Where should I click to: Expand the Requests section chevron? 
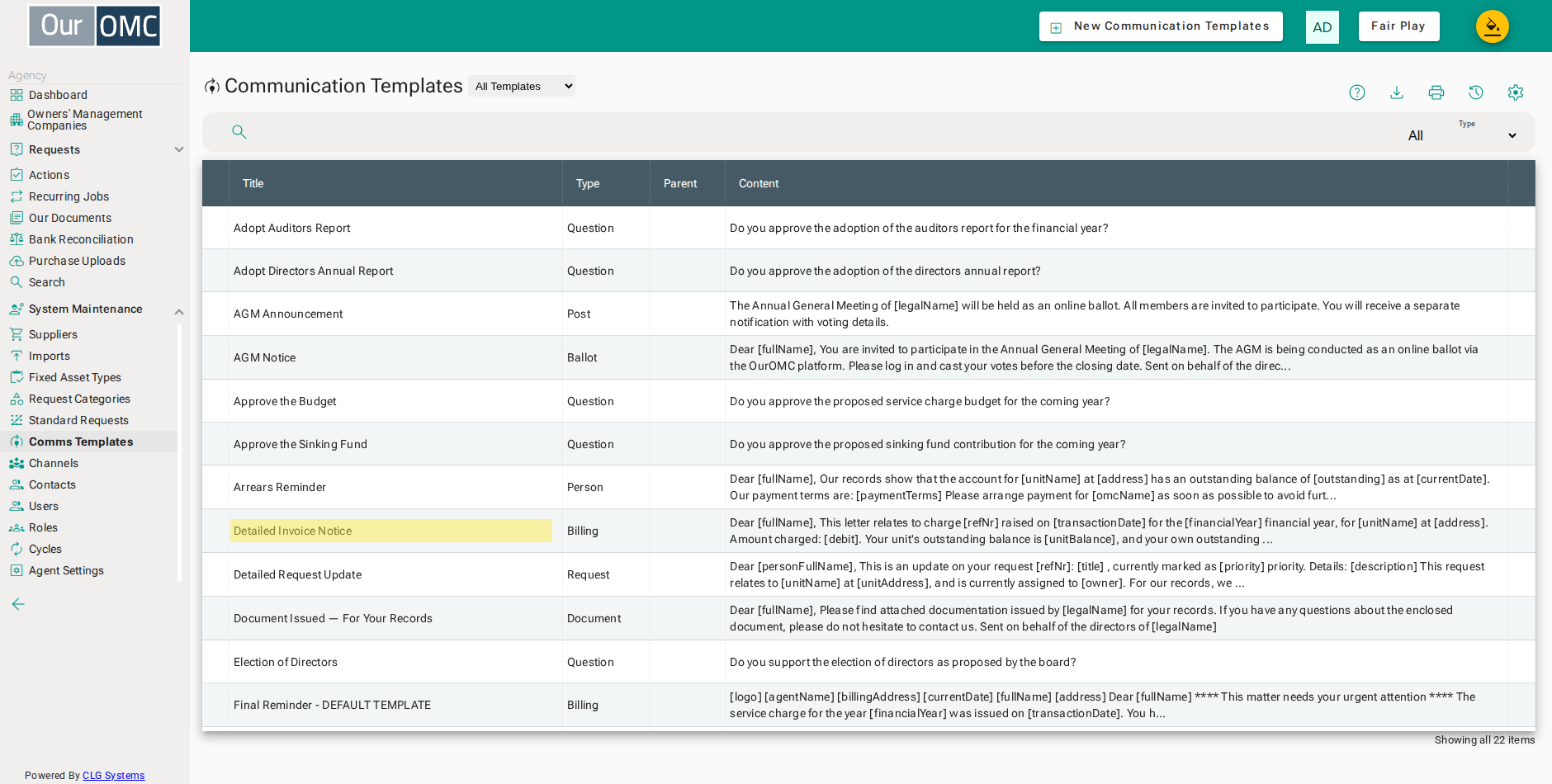[x=179, y=149]
